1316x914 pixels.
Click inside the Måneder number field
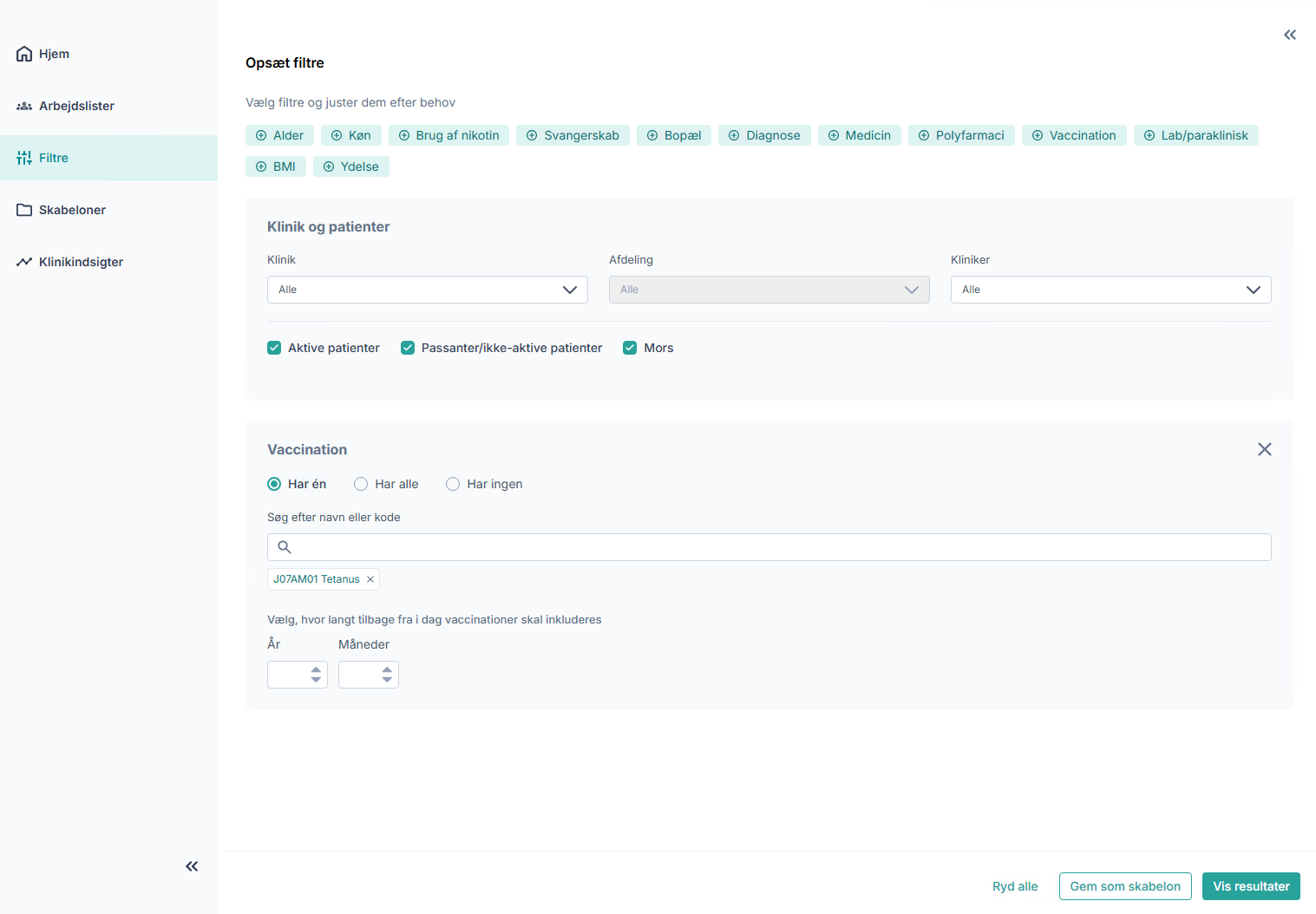[369, 675]
